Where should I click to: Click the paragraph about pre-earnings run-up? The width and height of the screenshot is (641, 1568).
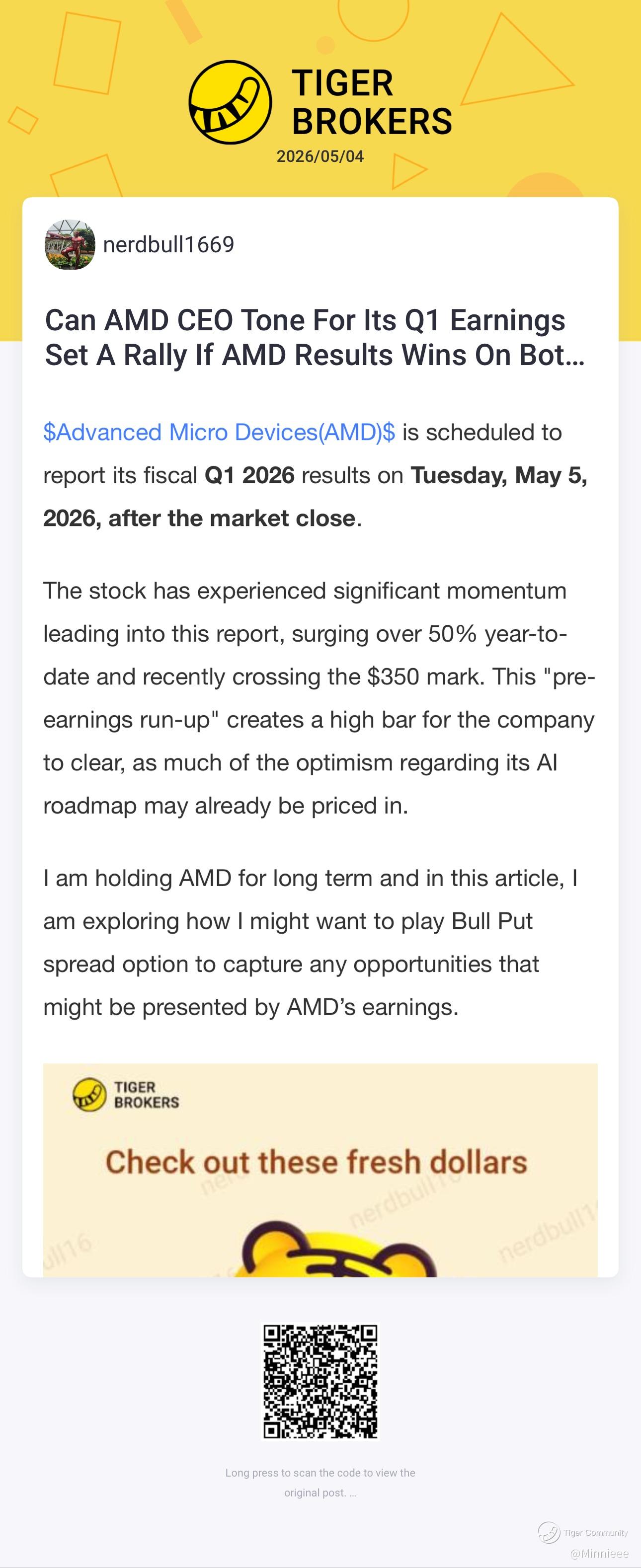[x=319, y=698]
